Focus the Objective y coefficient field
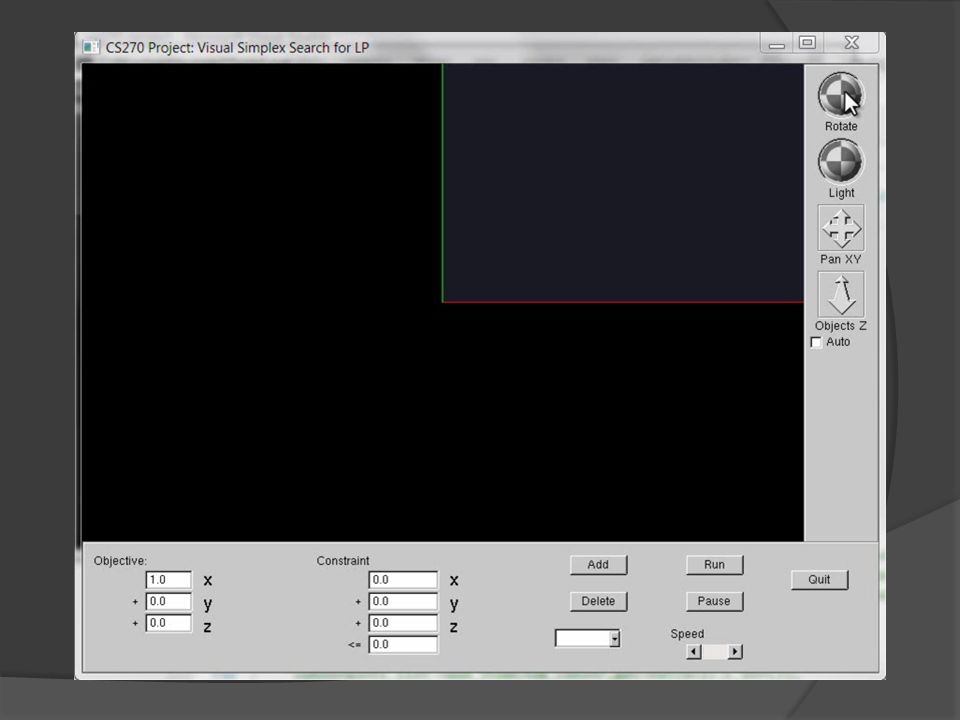960x720 pixels. (x=168, y=601)
